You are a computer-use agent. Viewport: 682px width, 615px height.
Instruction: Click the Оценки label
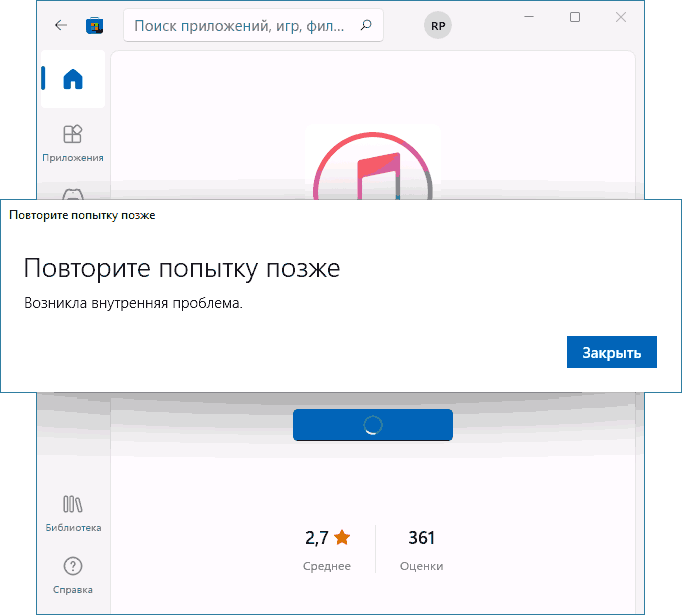point(421,566)
